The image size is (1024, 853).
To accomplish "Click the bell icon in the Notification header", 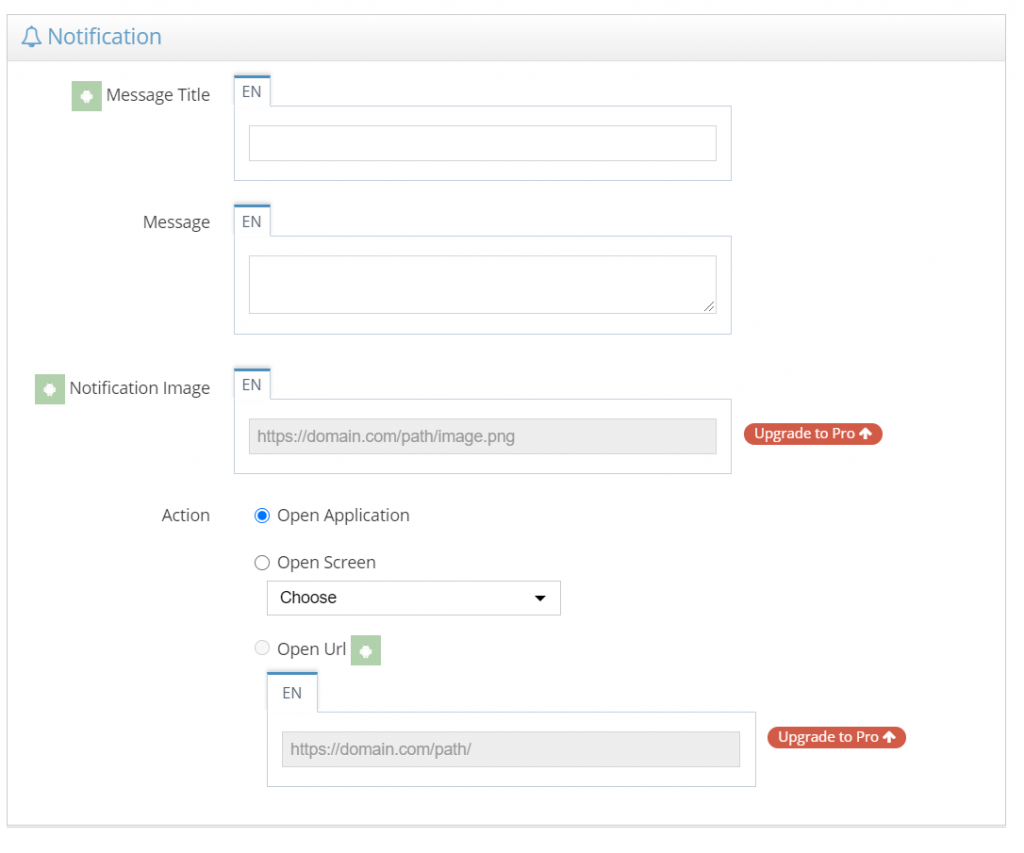I will [32, 36].
